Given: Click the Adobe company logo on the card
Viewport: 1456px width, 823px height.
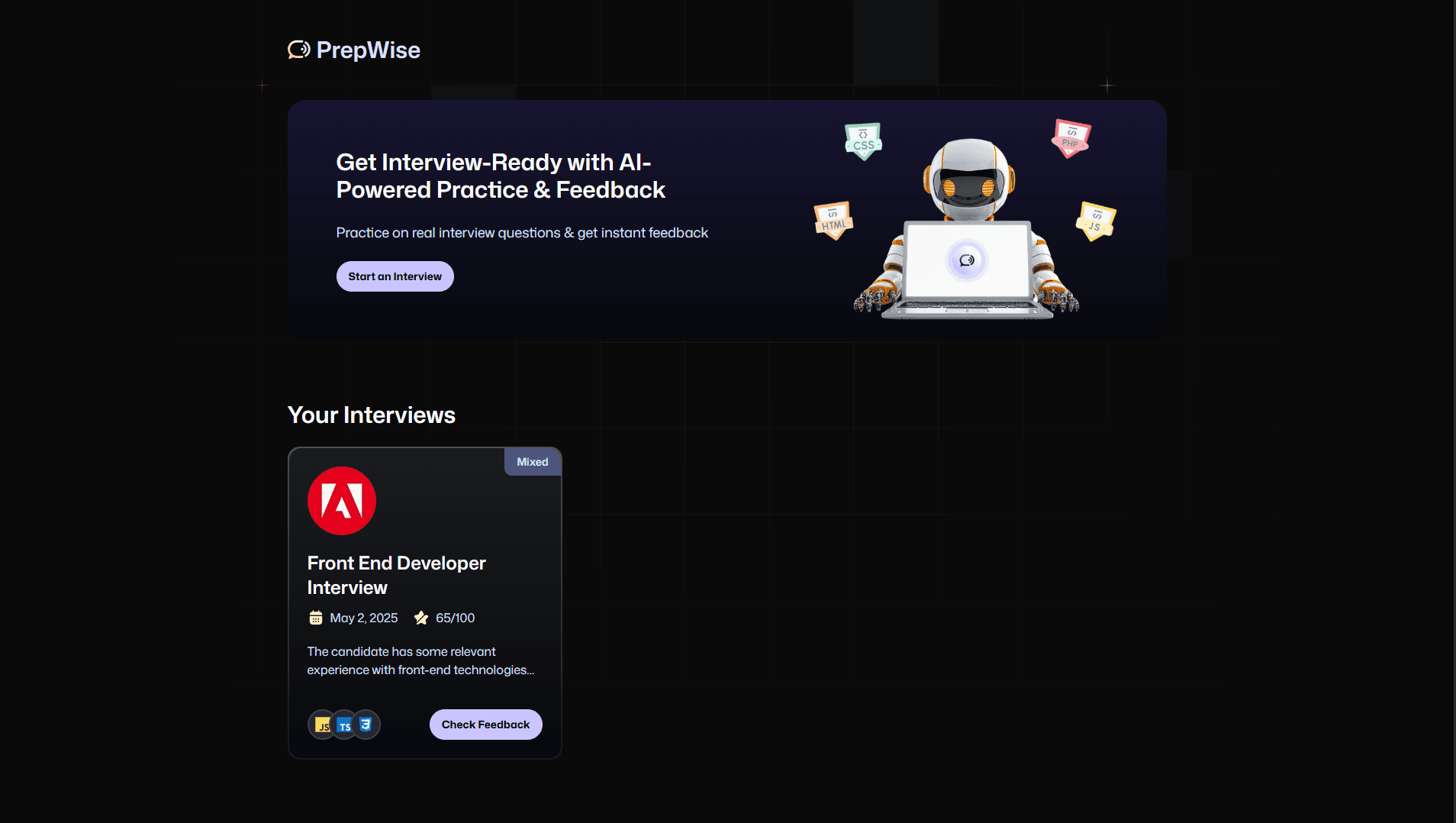Looking at the screenshot, I should pyautogui.click(x=342, y=501).
